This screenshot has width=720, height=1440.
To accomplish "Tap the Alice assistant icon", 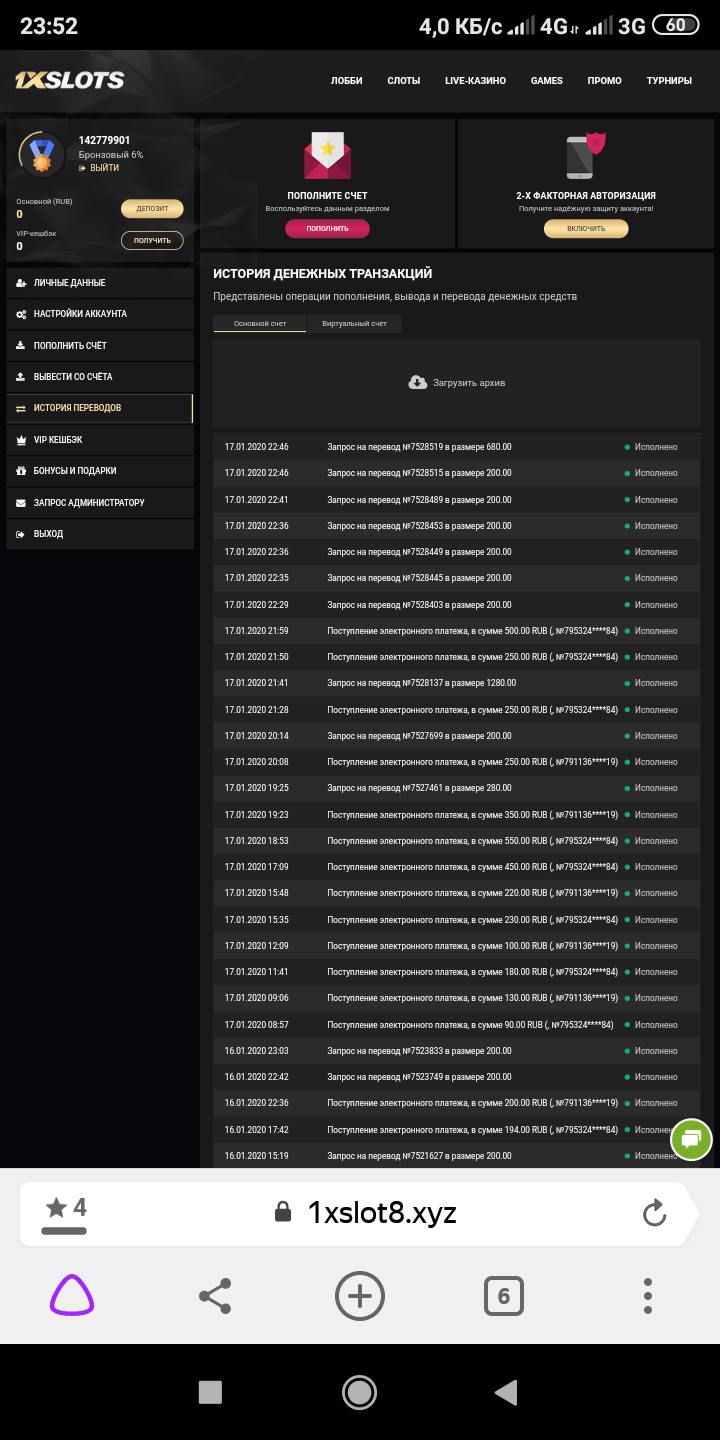I will [x=72, y=1296].
